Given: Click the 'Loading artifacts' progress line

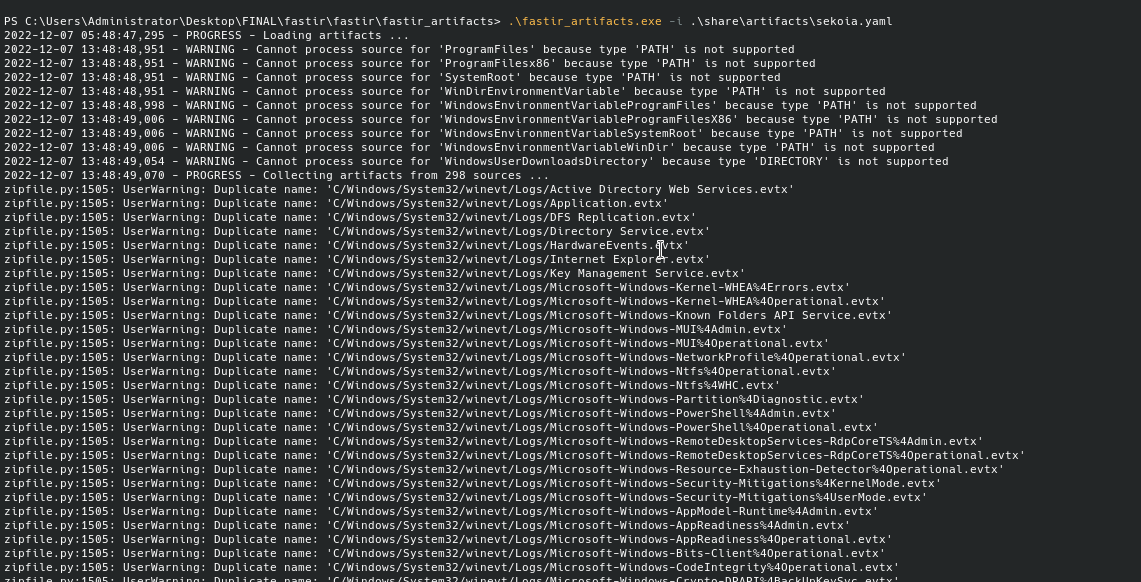Looking at the screenshot, I should click(206, 35).
